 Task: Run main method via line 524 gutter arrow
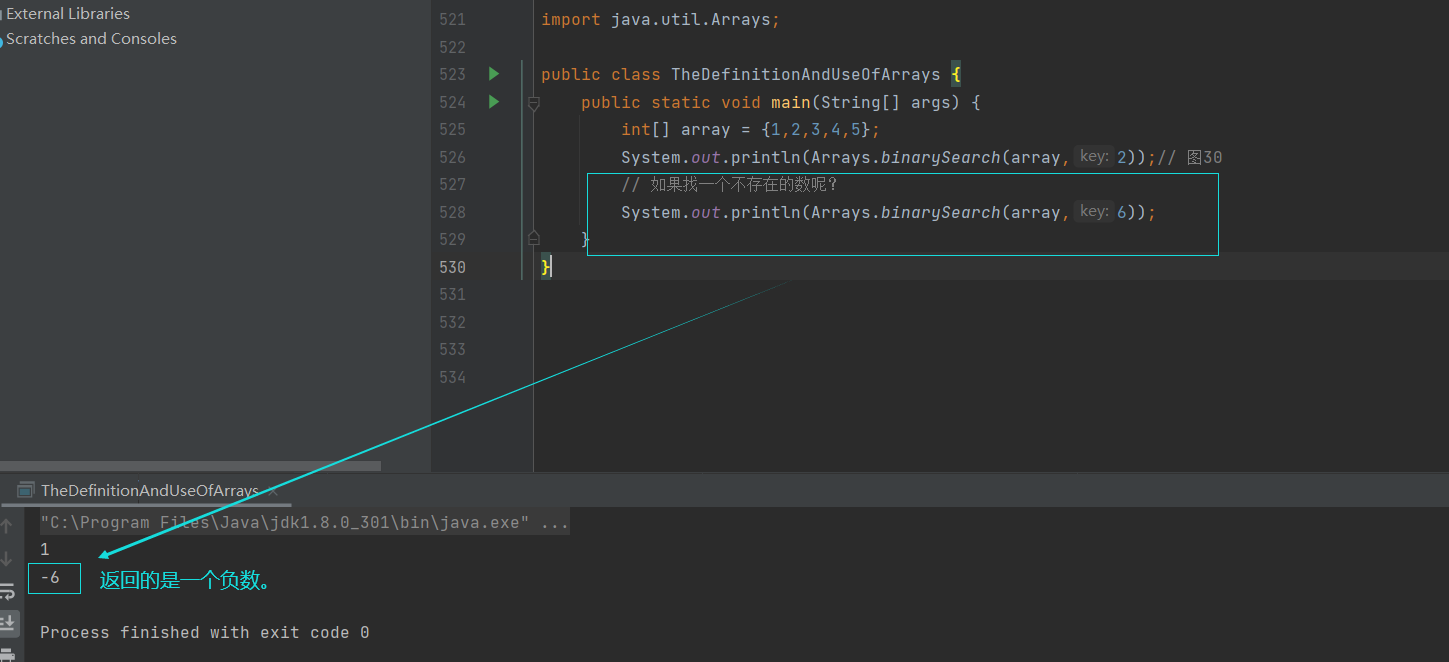(x=493, y=102)
